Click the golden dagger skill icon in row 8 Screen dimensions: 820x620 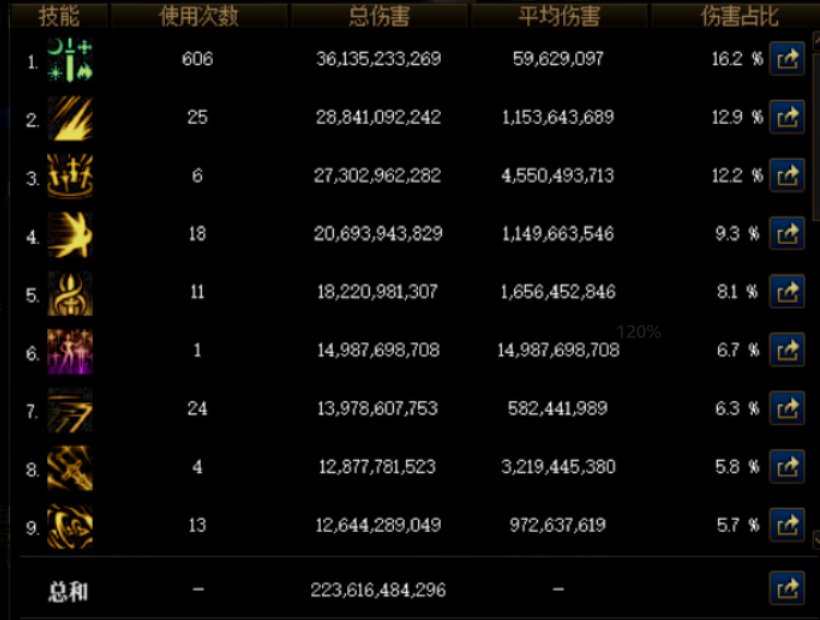pos(70,468)
